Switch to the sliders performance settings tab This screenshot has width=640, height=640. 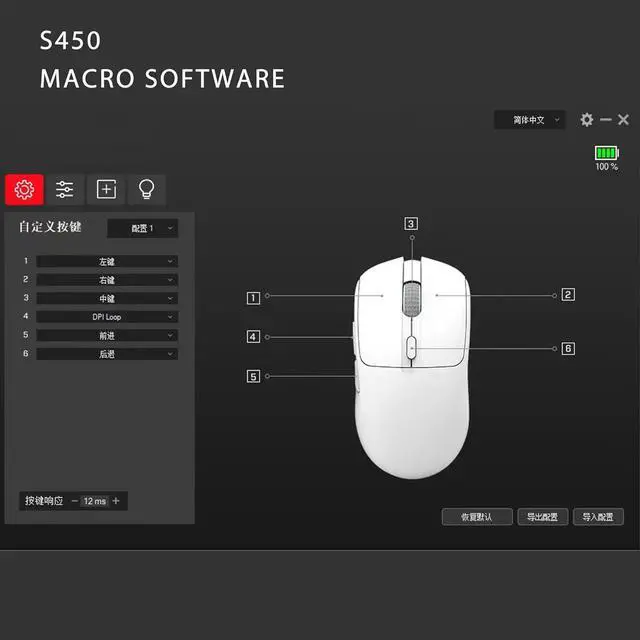click(66, 189)
